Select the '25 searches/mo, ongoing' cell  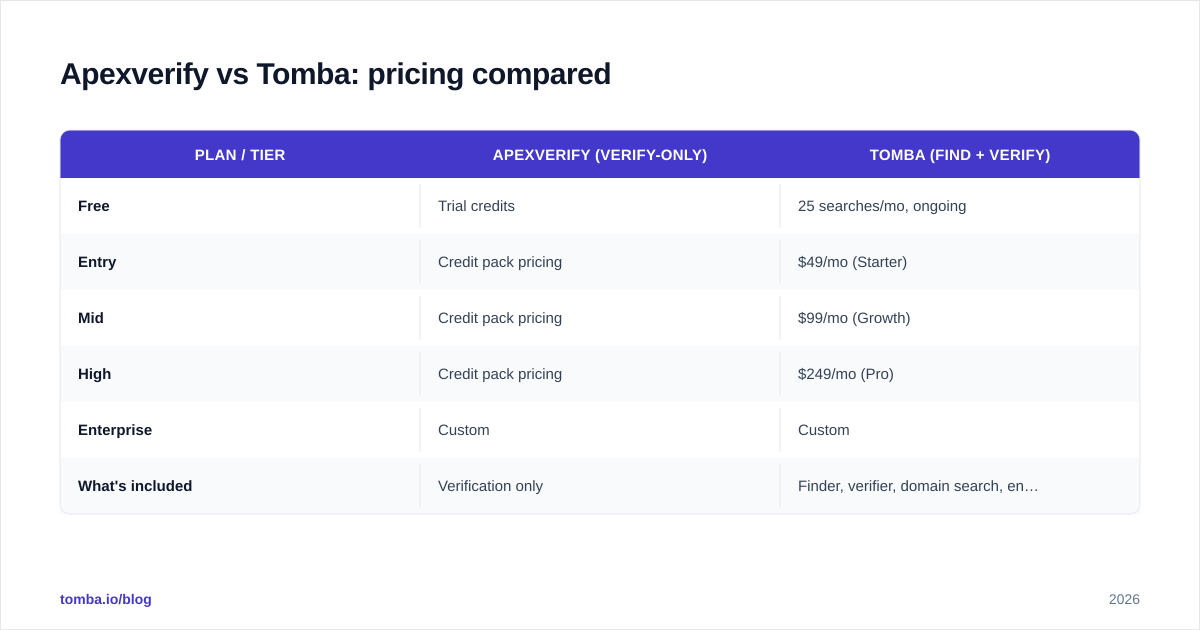tap(882, 206)
